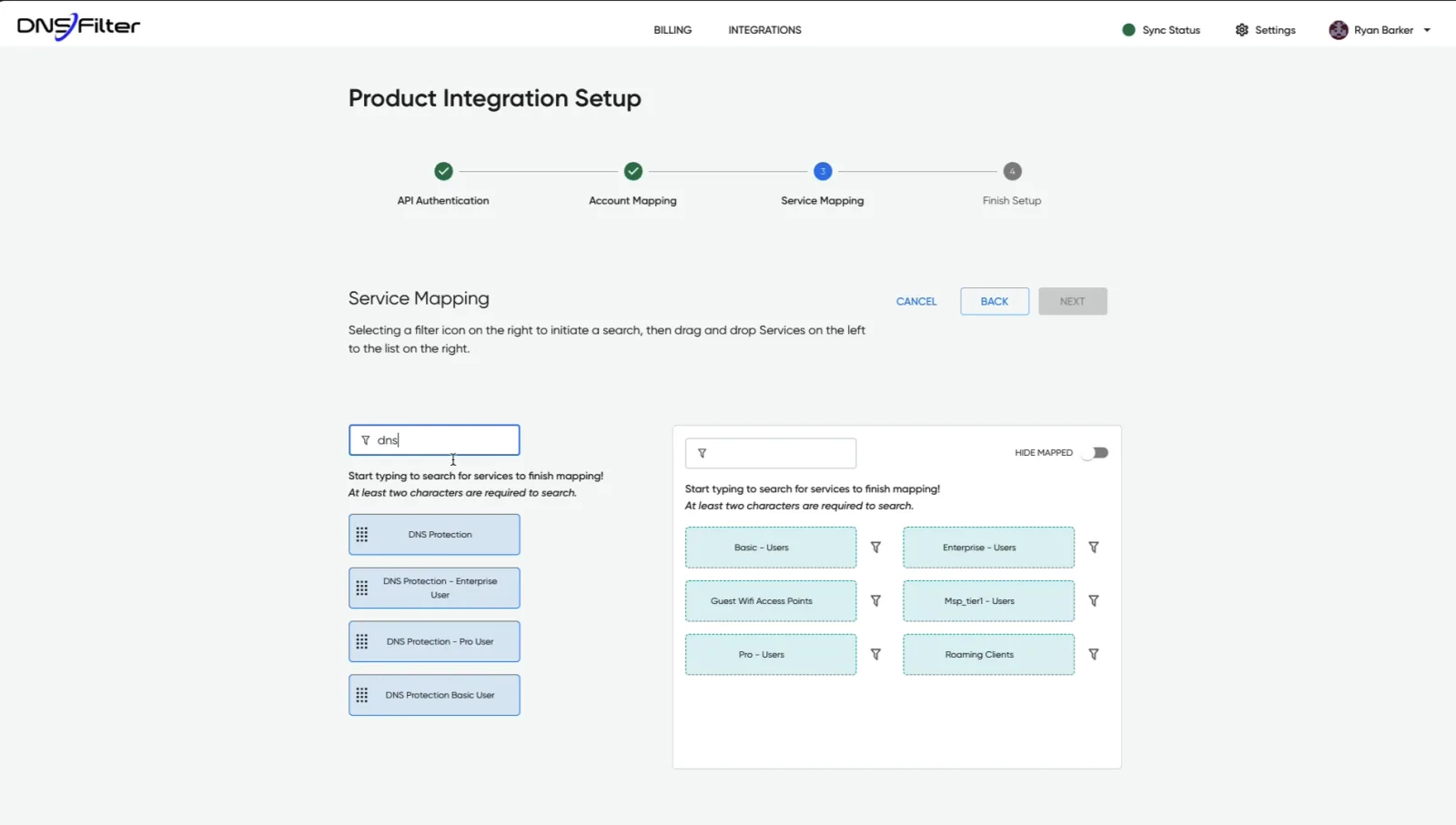1456x825 pixels.
Task: Select DNS Protection - Pro User card
Action: point(434,642)
